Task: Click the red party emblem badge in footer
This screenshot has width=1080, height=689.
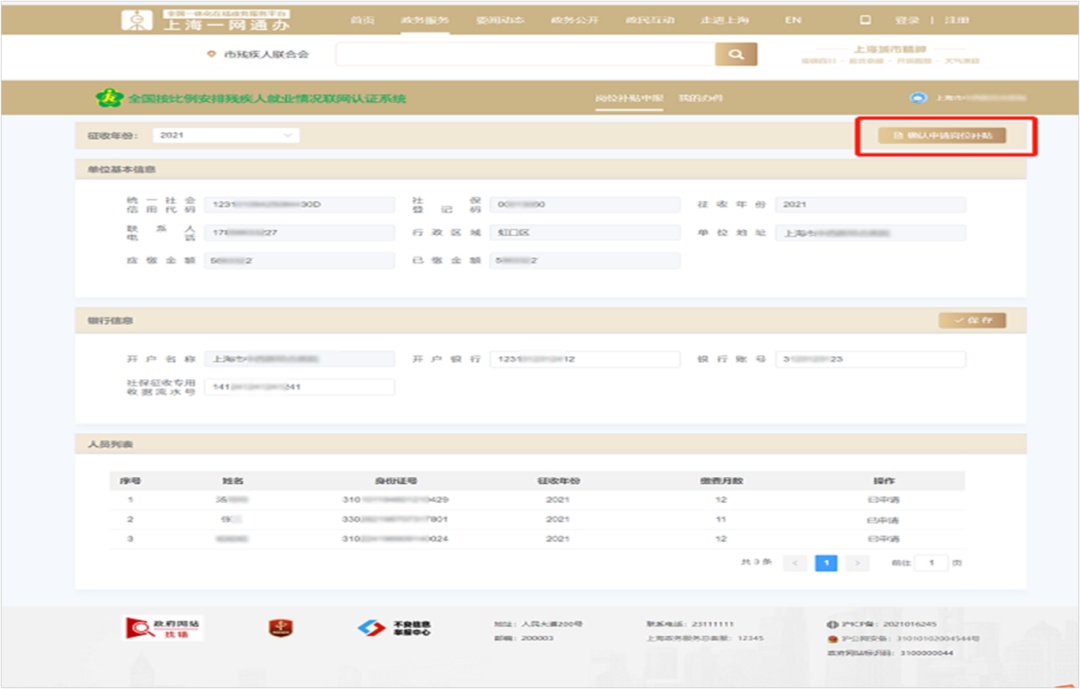Action: tap(280, 628)
